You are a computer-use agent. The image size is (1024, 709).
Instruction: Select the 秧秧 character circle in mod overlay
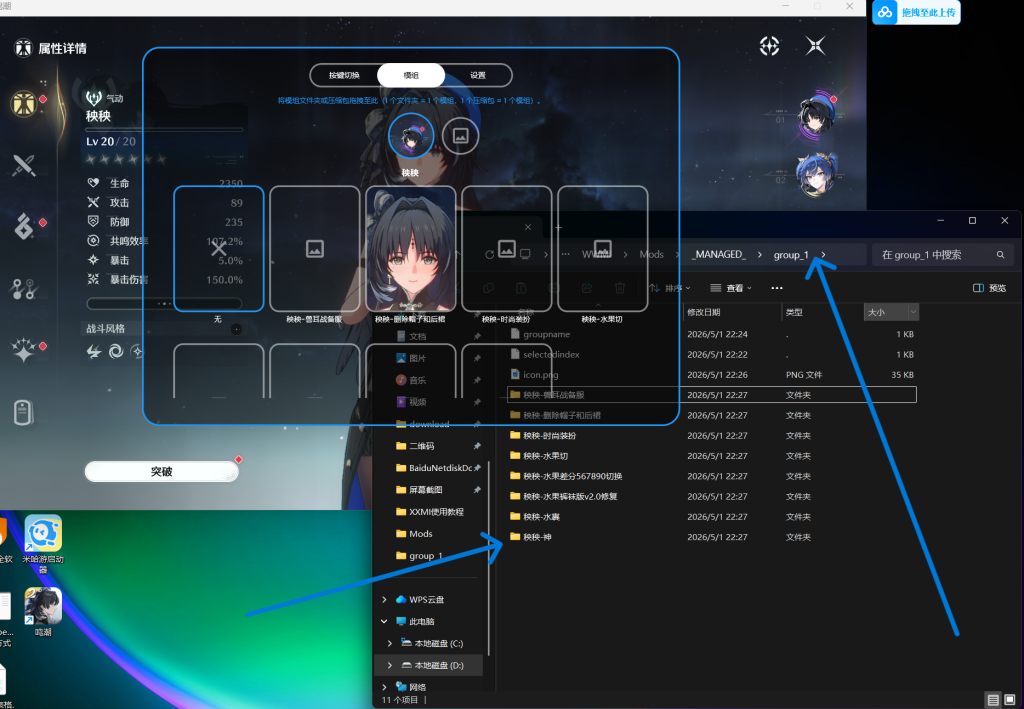[411, 136]
